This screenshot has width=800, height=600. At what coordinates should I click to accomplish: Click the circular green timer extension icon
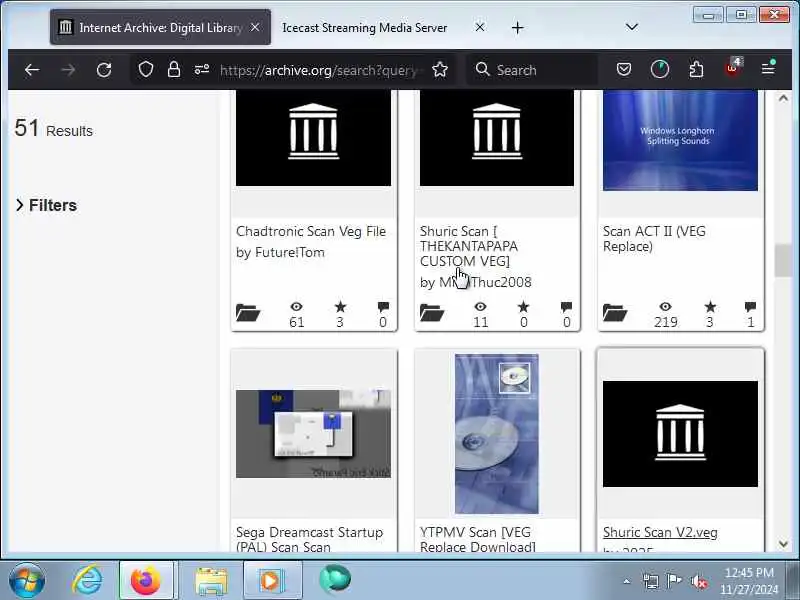pyautogui.click(x=660, y=69)
